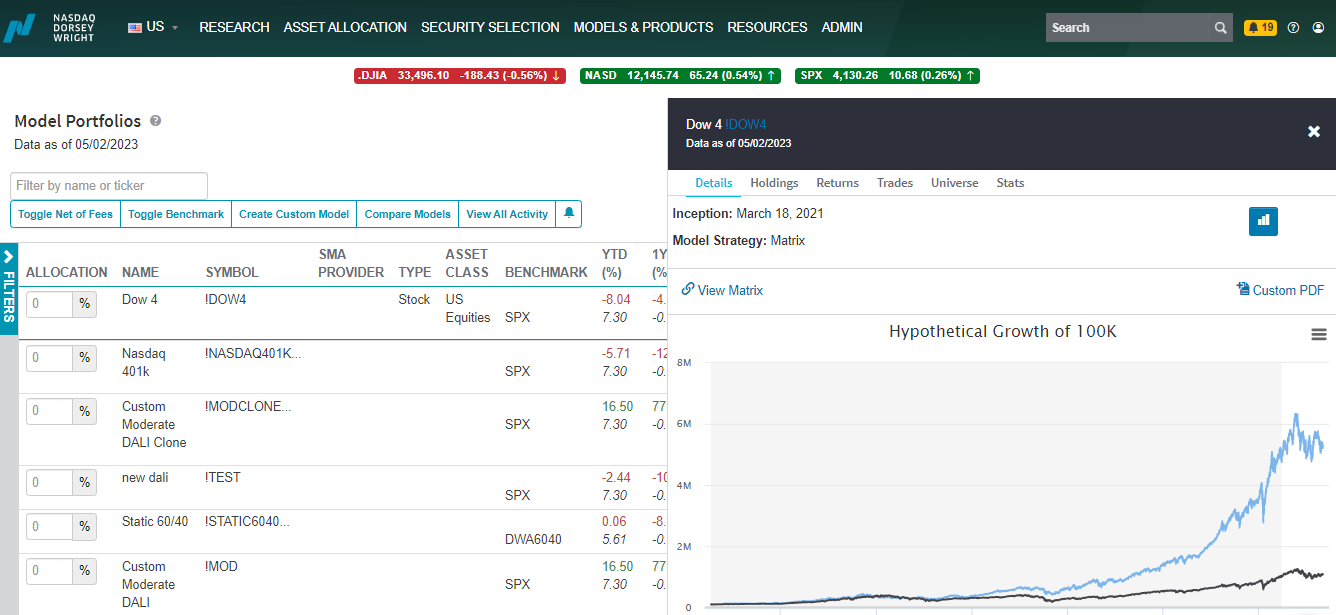
Task: Click the blue bar chart icon button
Action: point(1263,221)
